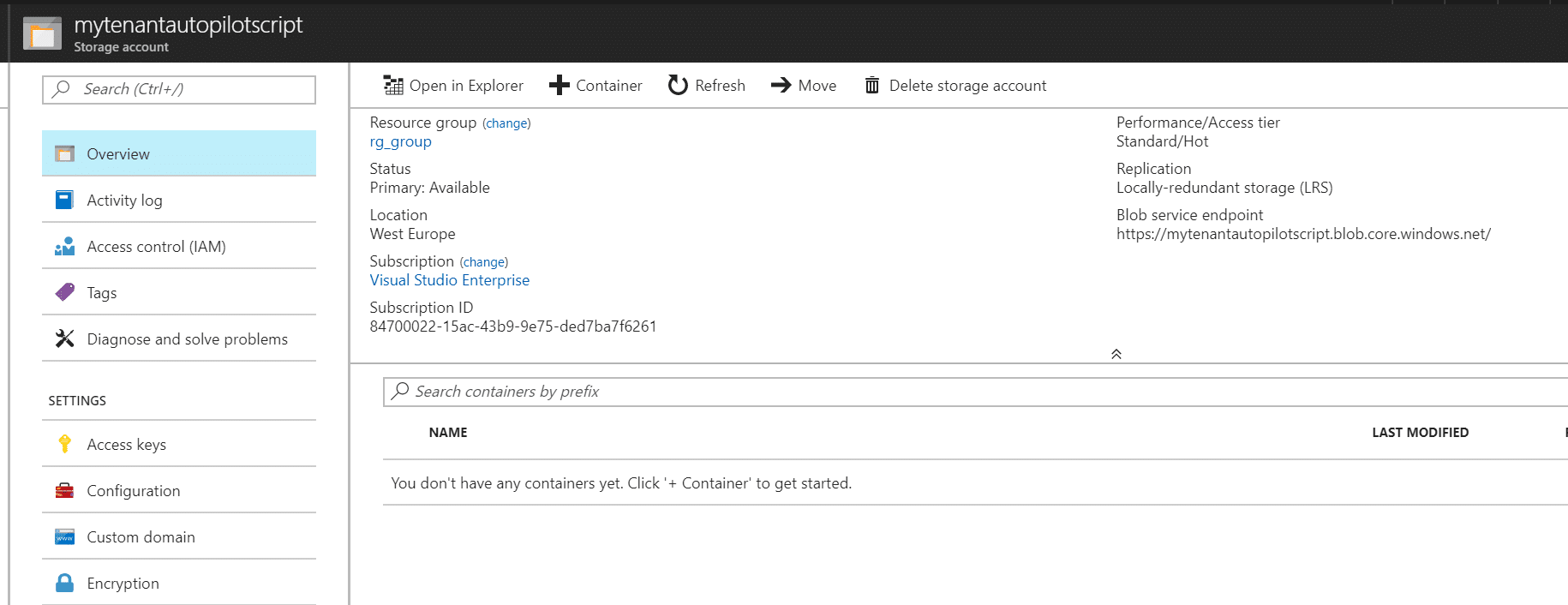Open the Visual Studio Enterprise subscription link
This screenshot has width=1568, height=605.
point(449,280)
